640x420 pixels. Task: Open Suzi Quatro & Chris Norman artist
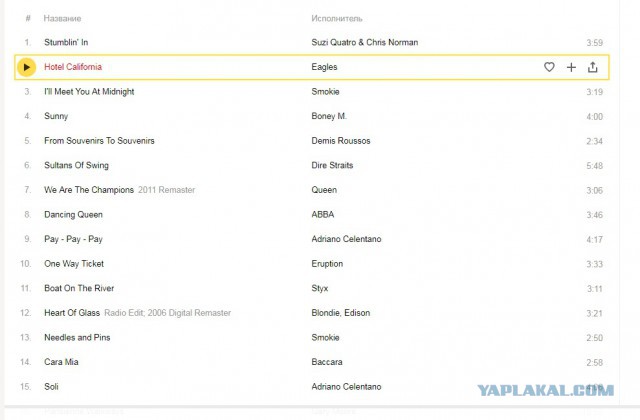tap(364, 42)
